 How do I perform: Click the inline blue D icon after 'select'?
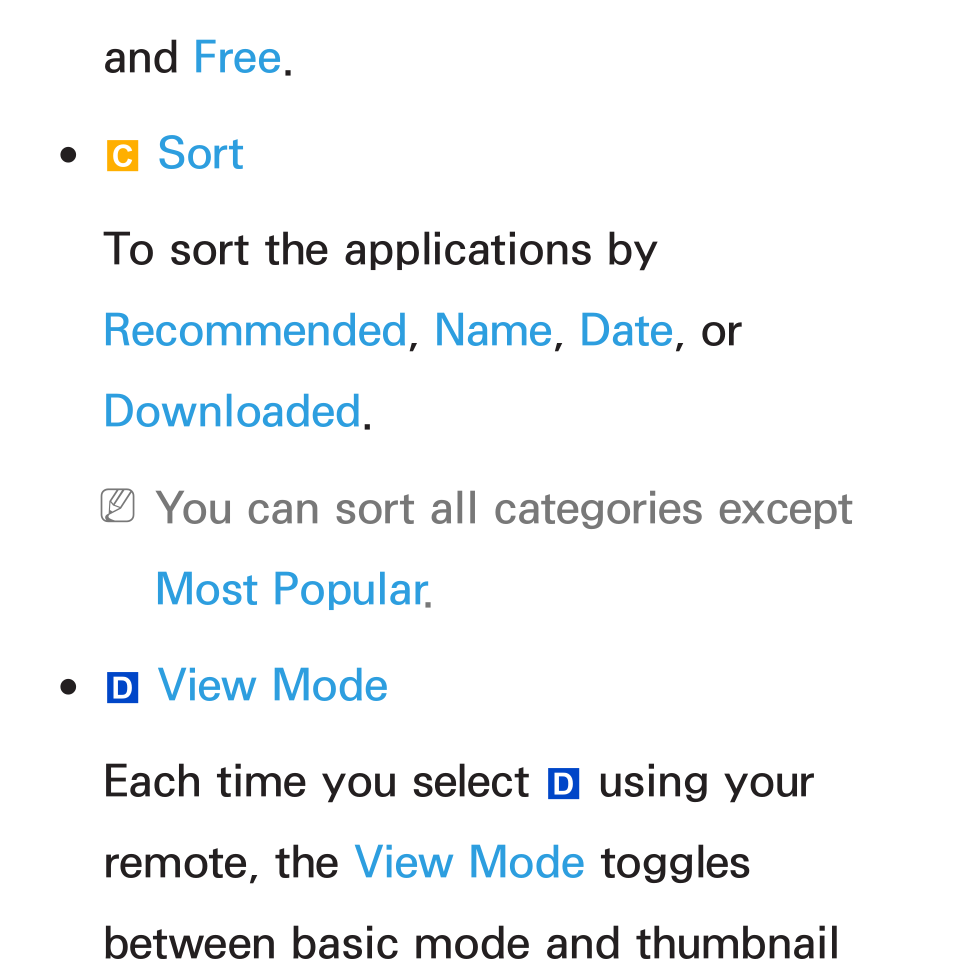[x=563, y=784]
